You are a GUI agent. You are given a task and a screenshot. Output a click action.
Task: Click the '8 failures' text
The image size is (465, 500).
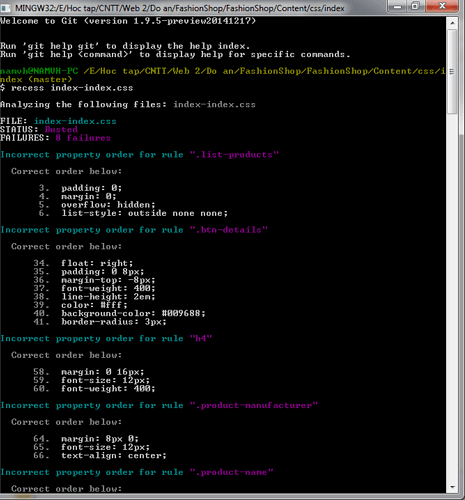(x=83, y=138)
